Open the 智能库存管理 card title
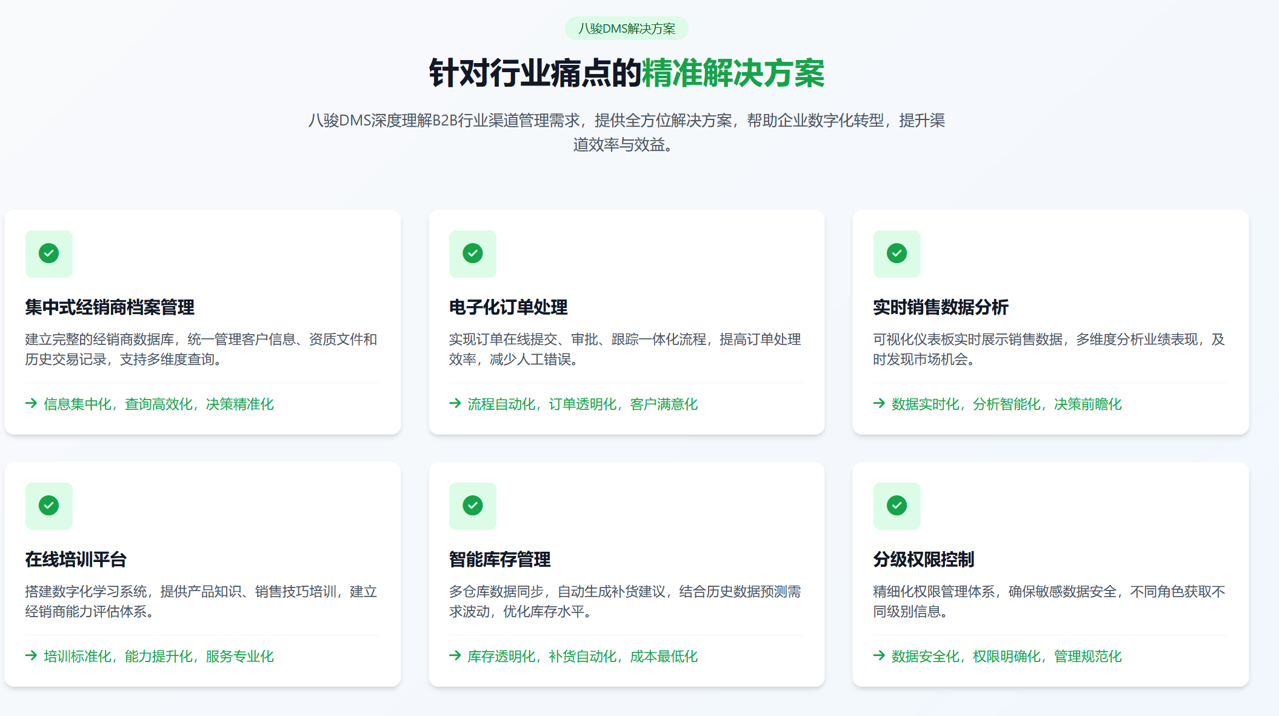Viewport: 1279px width, 716px height. tap(500, 559)
